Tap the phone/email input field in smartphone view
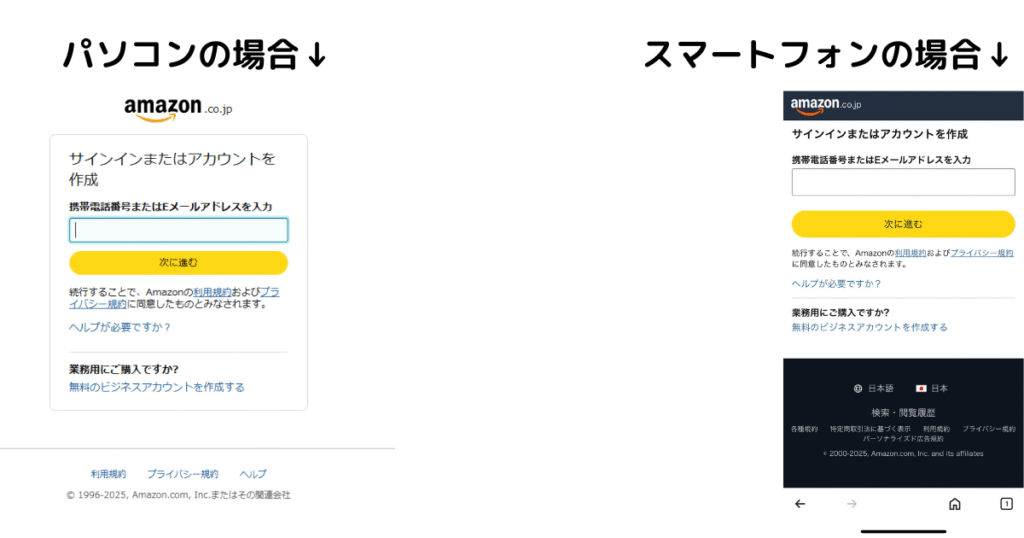Screen dimensions: 1024x538 click(x=903, y=182)
